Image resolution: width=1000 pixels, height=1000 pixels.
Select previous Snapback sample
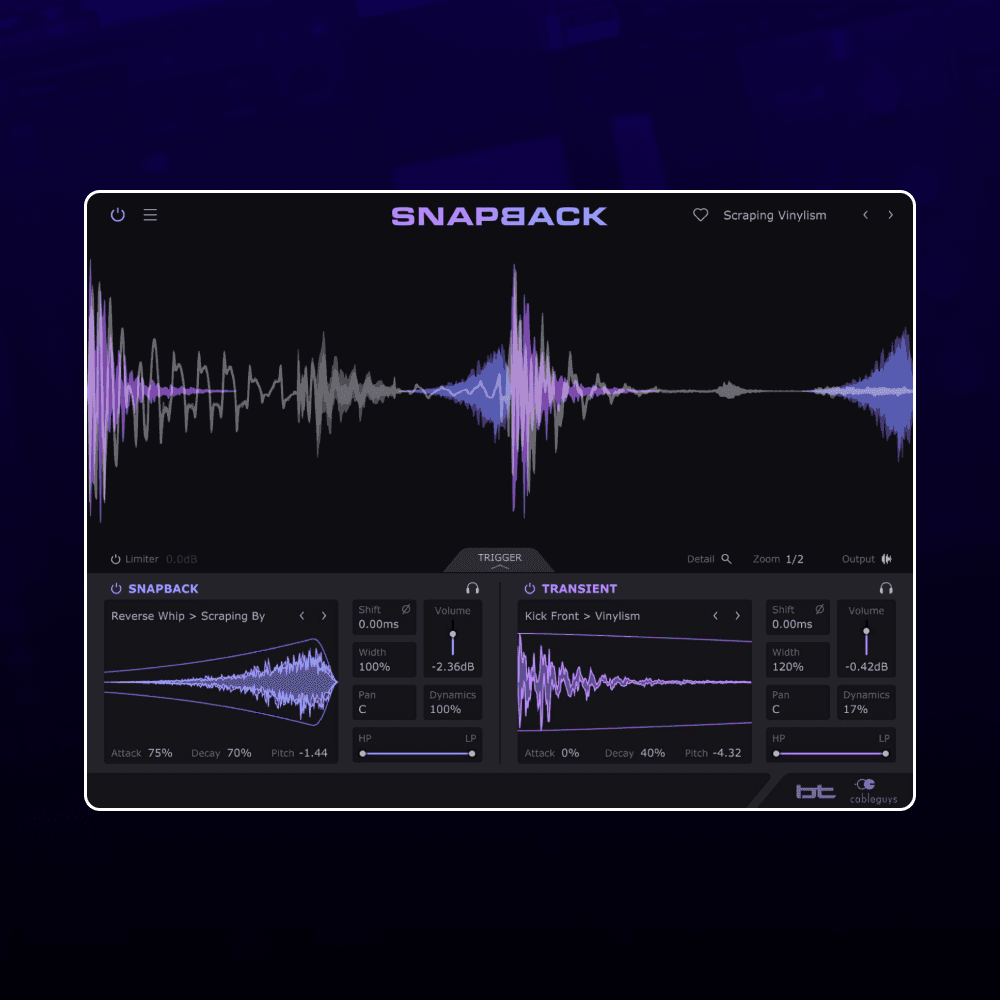click(302, 615)
